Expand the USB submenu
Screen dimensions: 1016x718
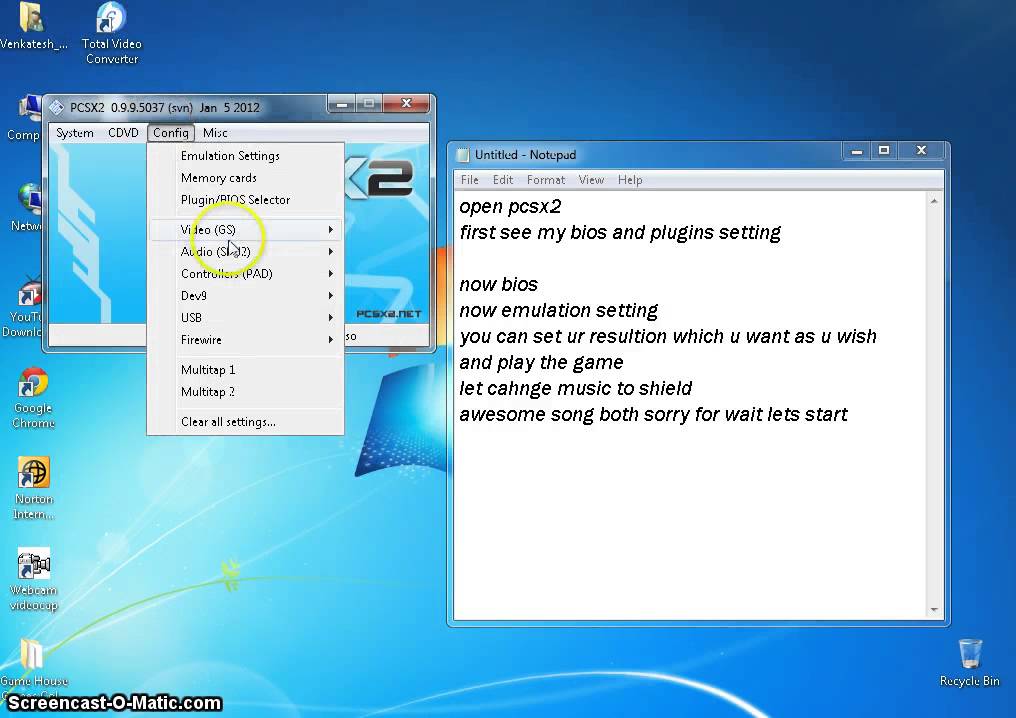tap(246, 318)
